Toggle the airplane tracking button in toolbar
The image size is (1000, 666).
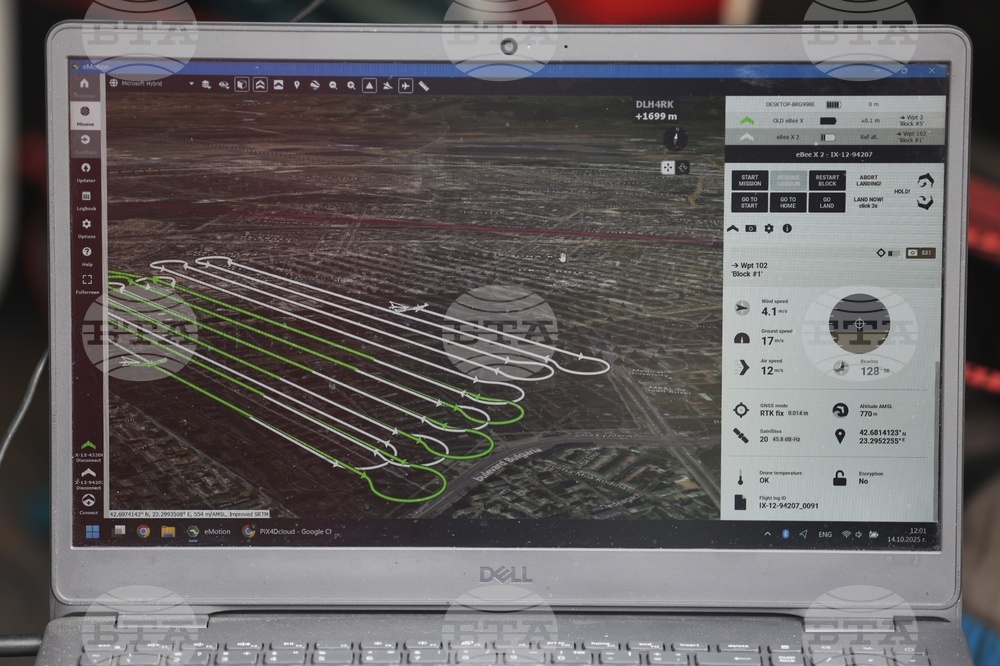[x=405, y=86]
